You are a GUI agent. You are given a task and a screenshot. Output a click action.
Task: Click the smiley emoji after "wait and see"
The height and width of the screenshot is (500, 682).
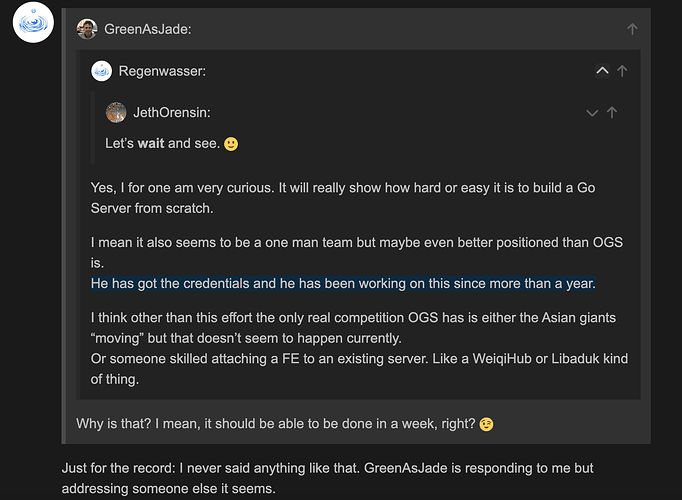point(230,144)
